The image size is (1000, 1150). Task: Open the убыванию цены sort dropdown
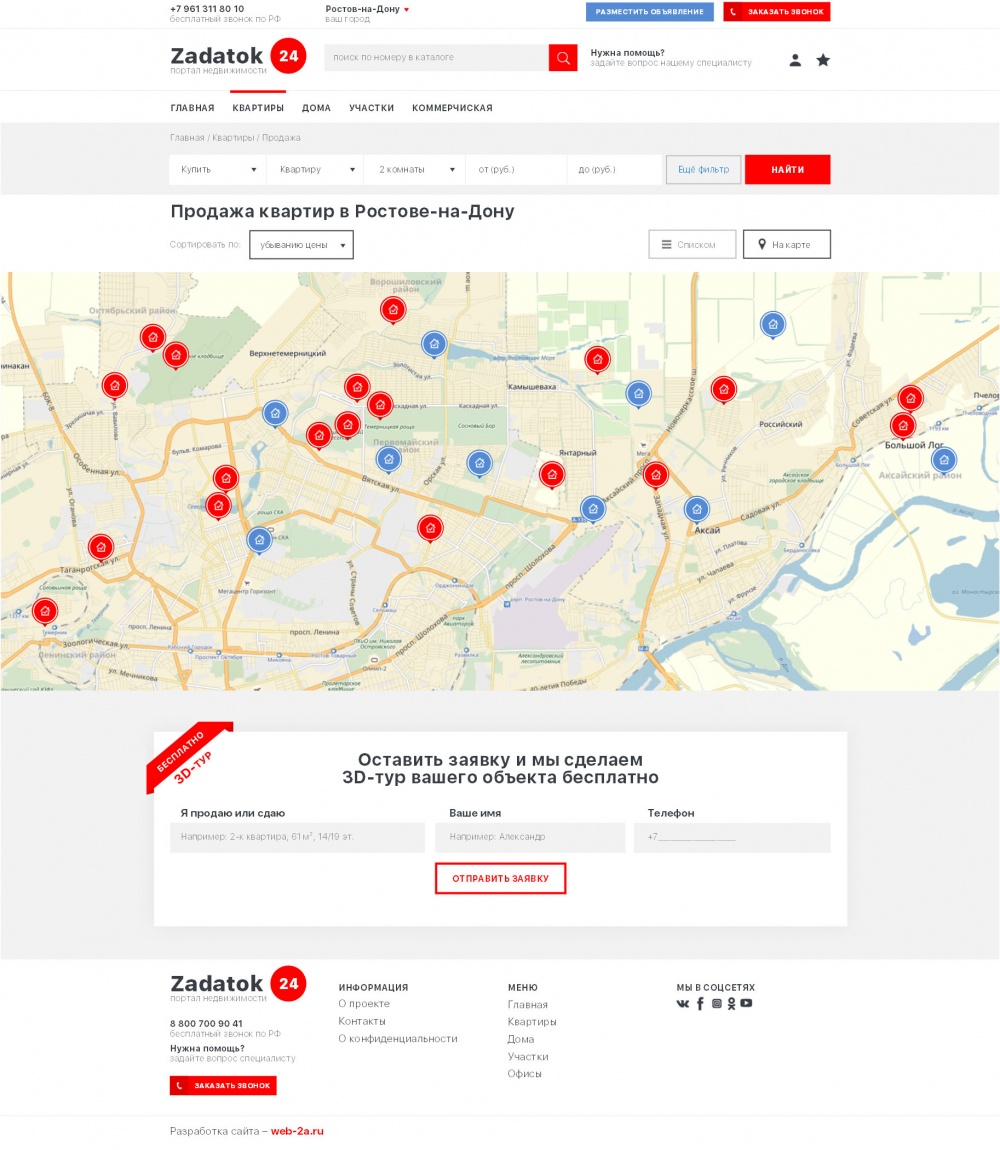coord(301,245)
